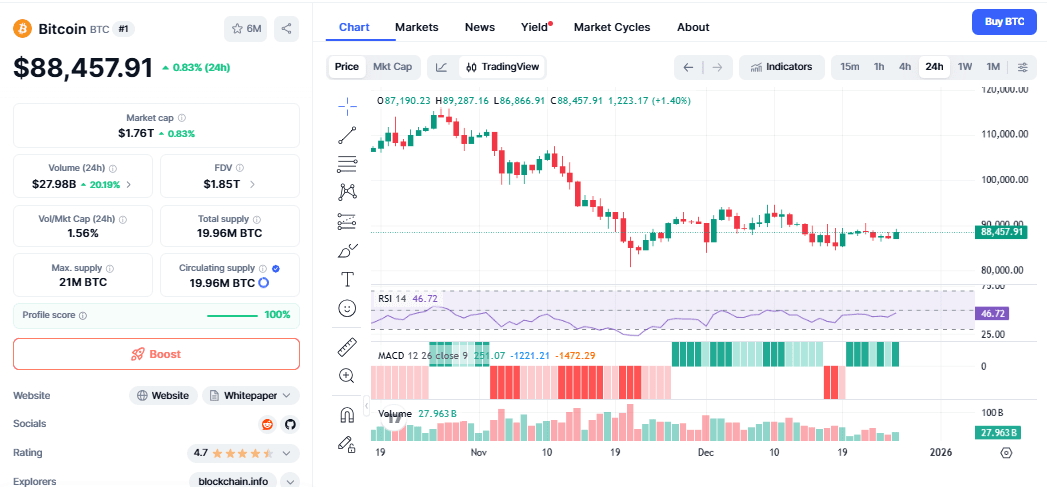Select the ruler measure tool
1047x487 pixels.
[347, 348]
